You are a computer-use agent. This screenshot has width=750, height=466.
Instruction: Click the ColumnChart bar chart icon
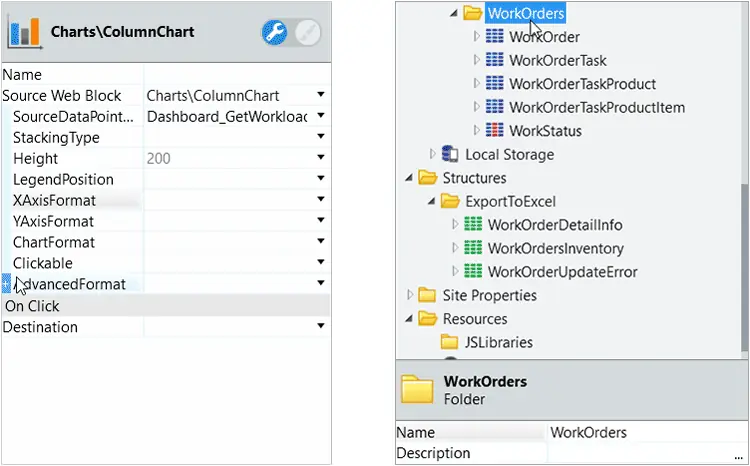pos(24,32)
